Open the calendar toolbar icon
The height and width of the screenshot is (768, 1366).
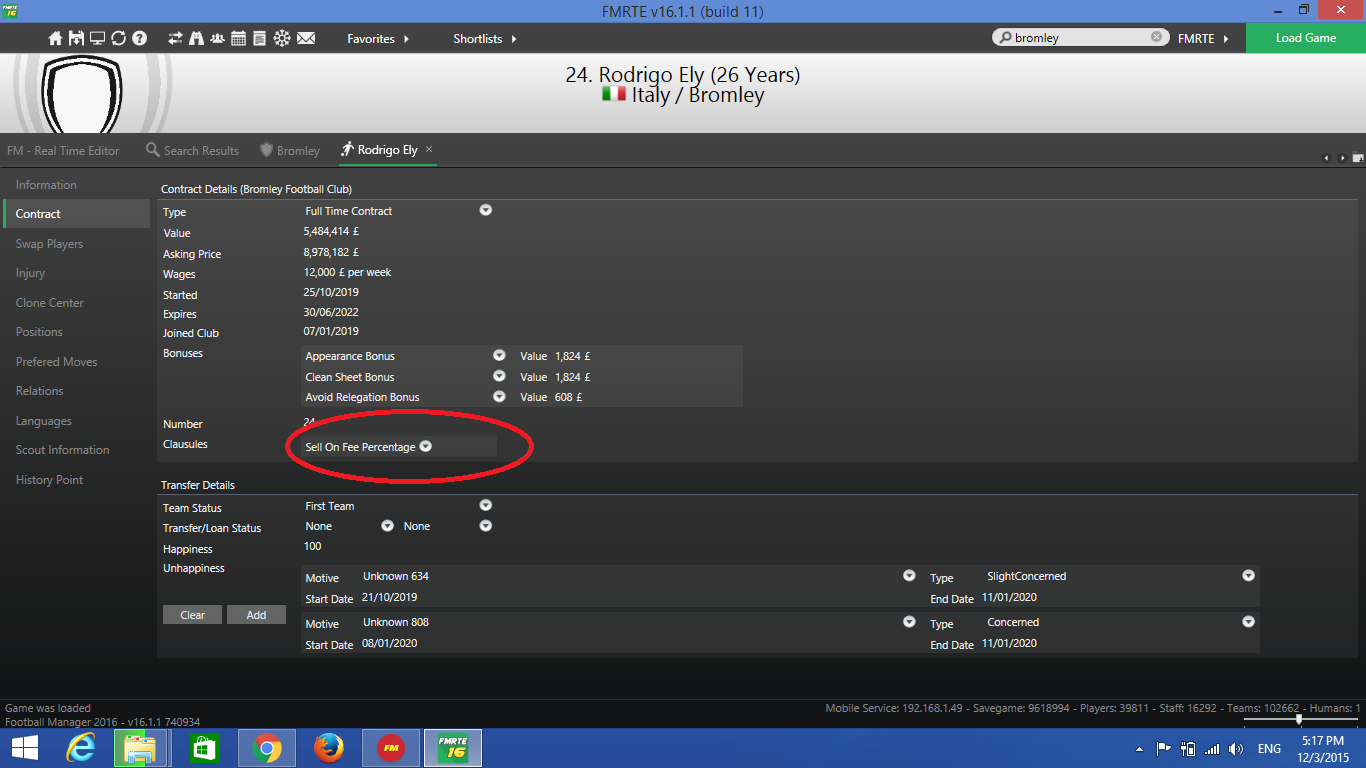click(238, 38)
